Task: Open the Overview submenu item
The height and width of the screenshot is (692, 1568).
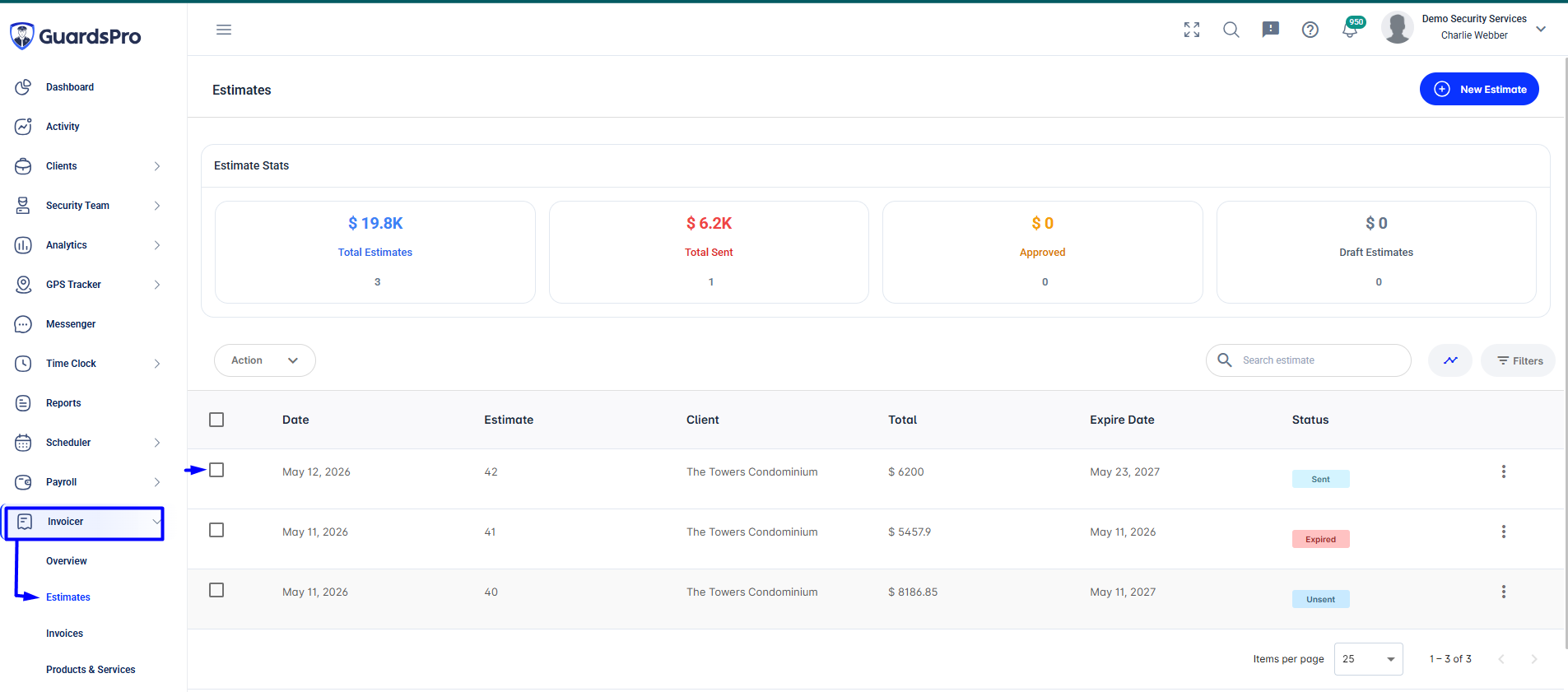Action: click(x=67, y=561)
